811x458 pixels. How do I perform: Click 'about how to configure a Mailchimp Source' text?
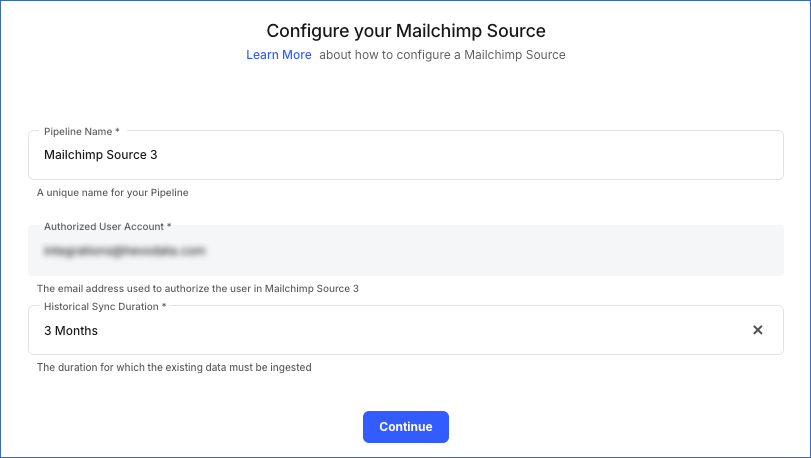442,55
